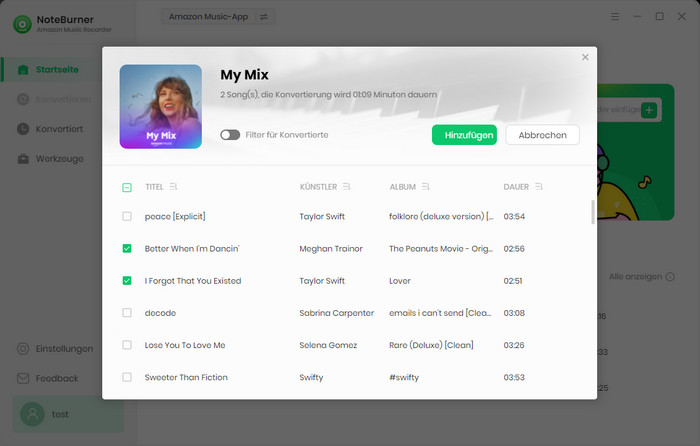Click album #swifty
Image resolution: width=700 pixels, height=446 pixels.
coord(404,377)
